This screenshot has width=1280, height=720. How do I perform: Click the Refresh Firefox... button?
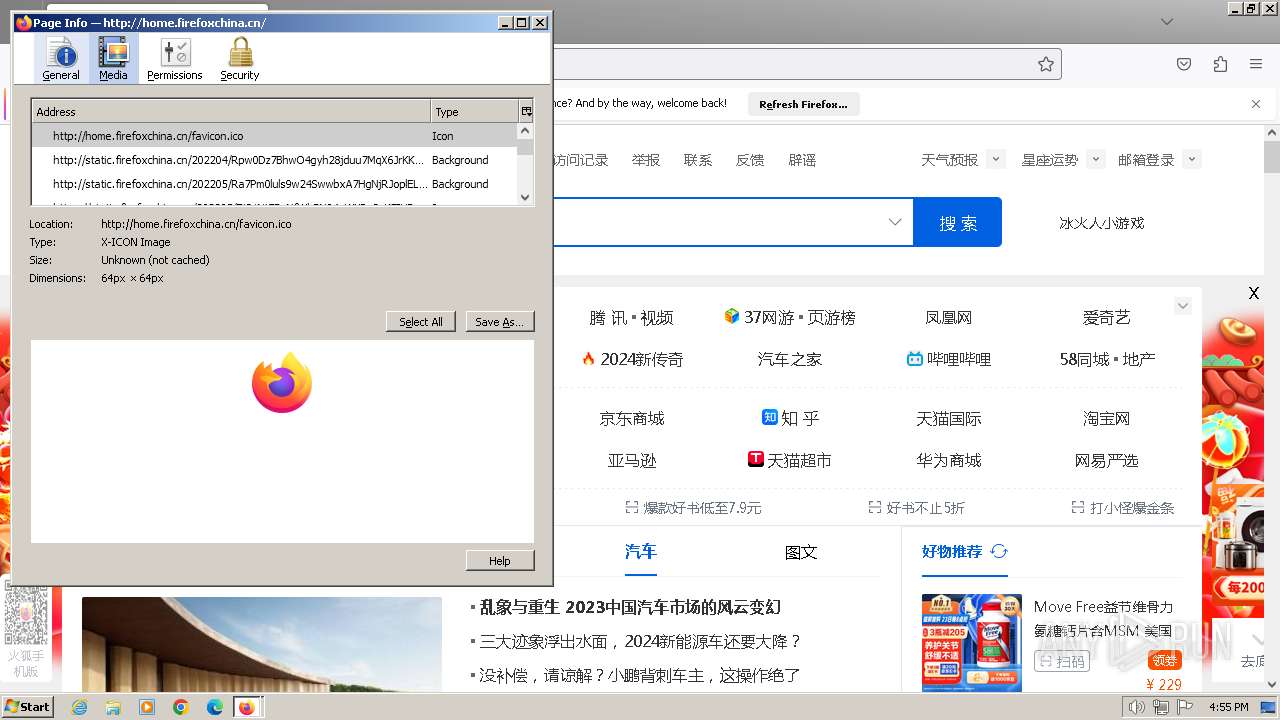[x=803, y=104]
